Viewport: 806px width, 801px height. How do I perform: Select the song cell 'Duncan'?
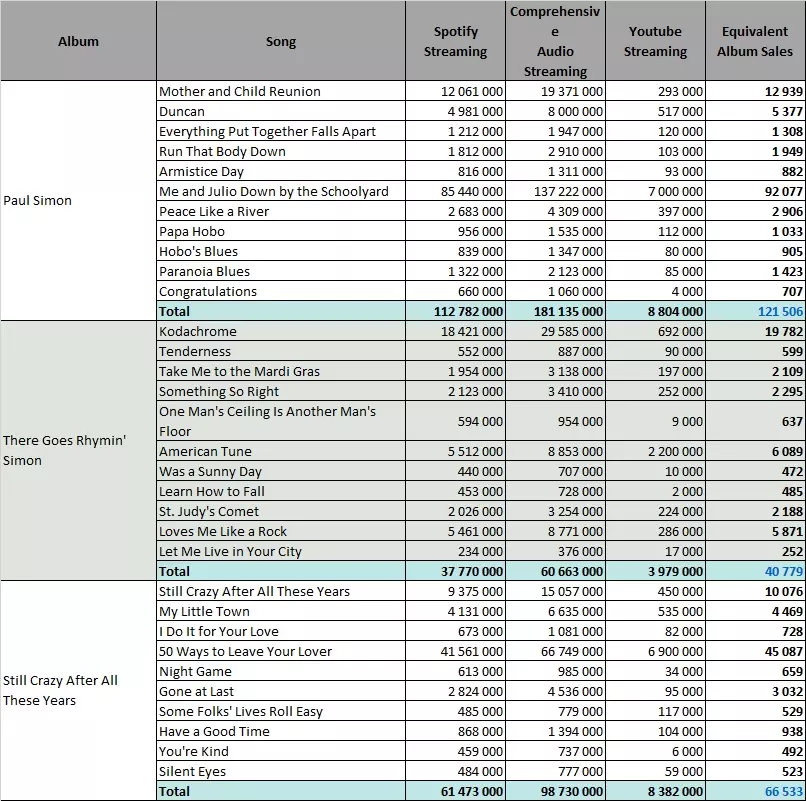281,111
